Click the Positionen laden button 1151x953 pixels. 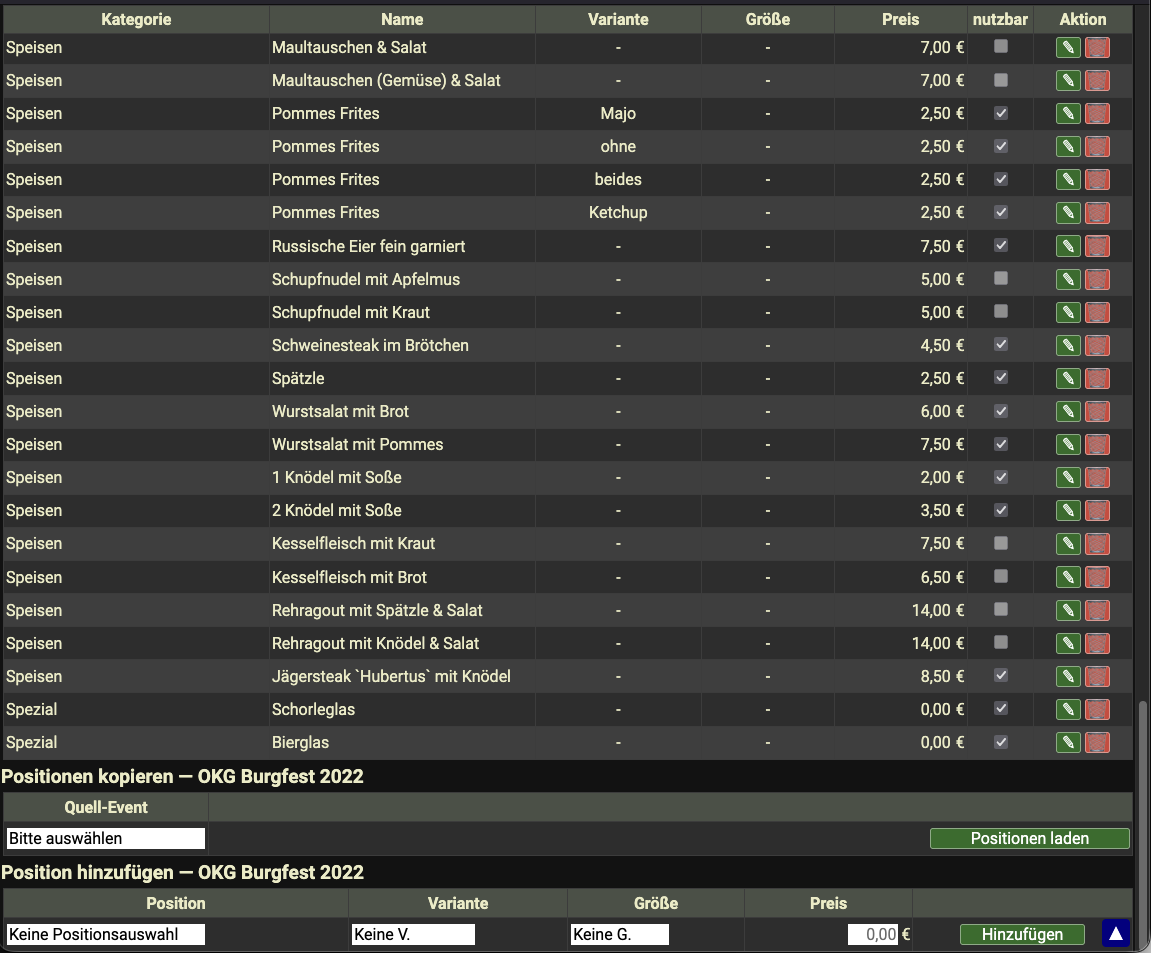[1029, 838]
